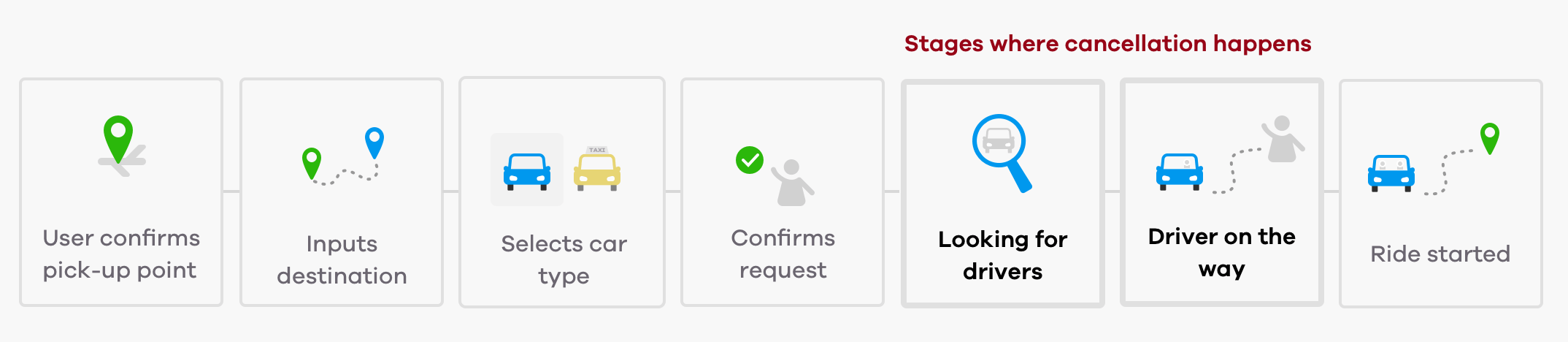Screen dimensions: 1568x342
Task: Select the 'Driver on the way' label
Action: click(x=1221, y=252)
